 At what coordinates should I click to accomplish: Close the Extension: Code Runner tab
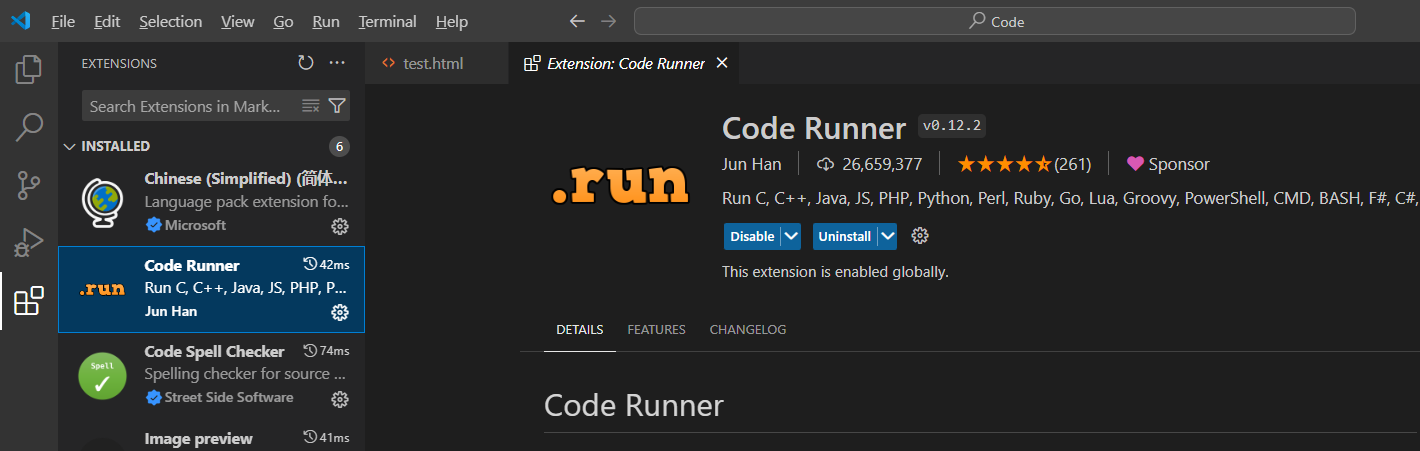pyautogui.click(x=722, y=63)
